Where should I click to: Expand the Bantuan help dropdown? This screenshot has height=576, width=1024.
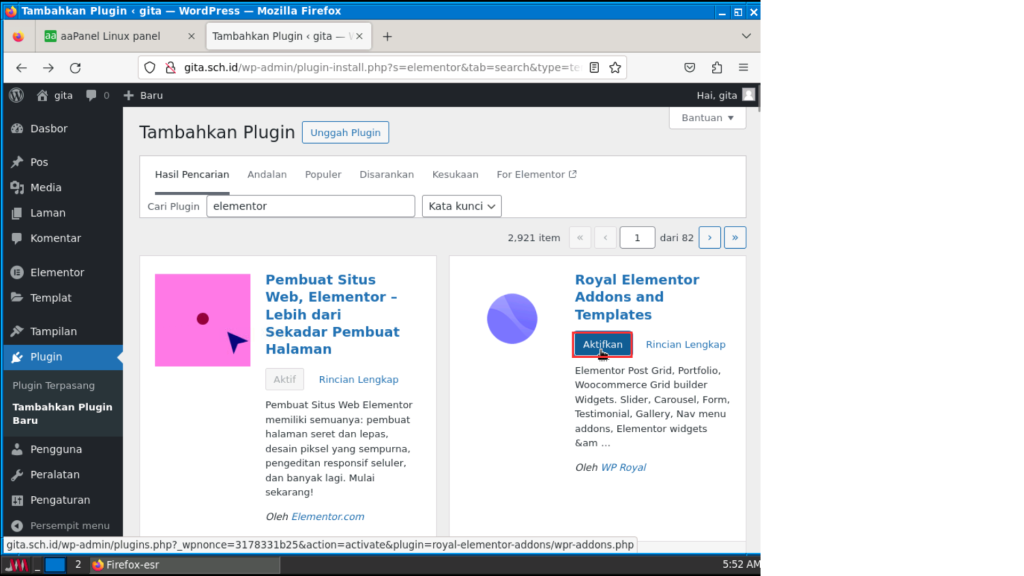(707, 118)
